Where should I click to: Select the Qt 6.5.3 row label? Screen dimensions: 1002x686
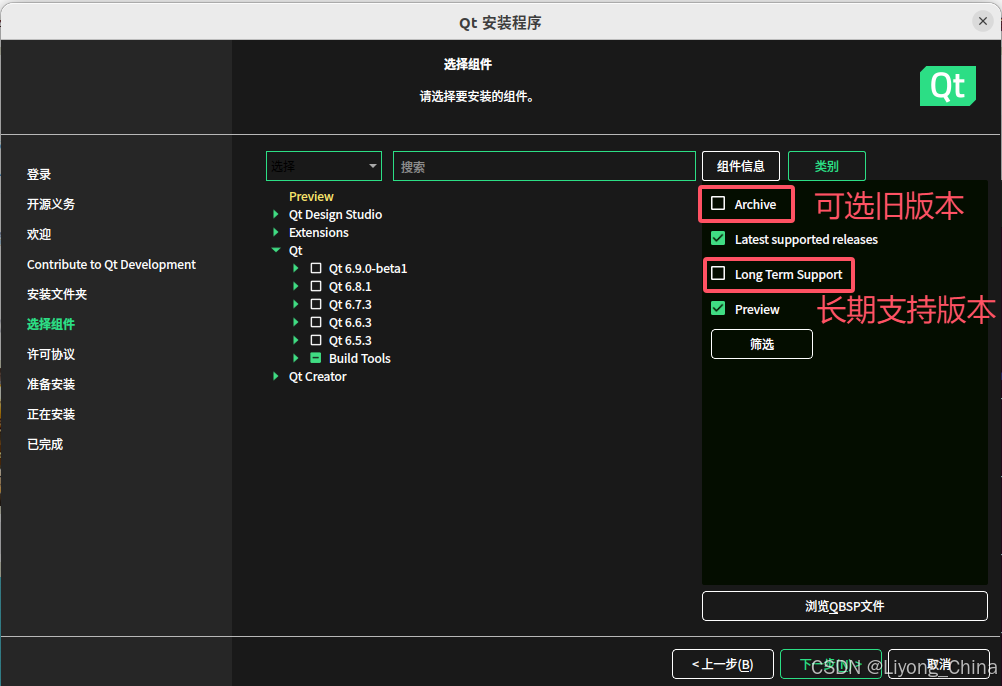[350, 340]
